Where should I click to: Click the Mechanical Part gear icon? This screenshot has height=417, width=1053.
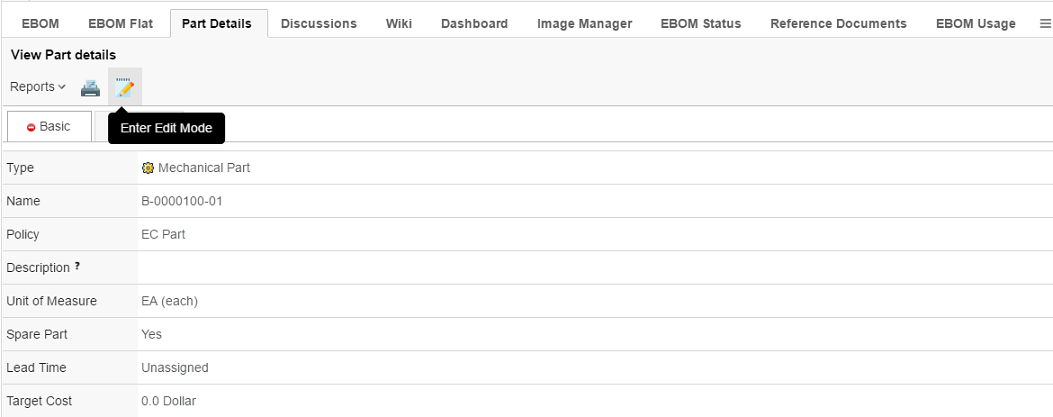click(148, 168)
